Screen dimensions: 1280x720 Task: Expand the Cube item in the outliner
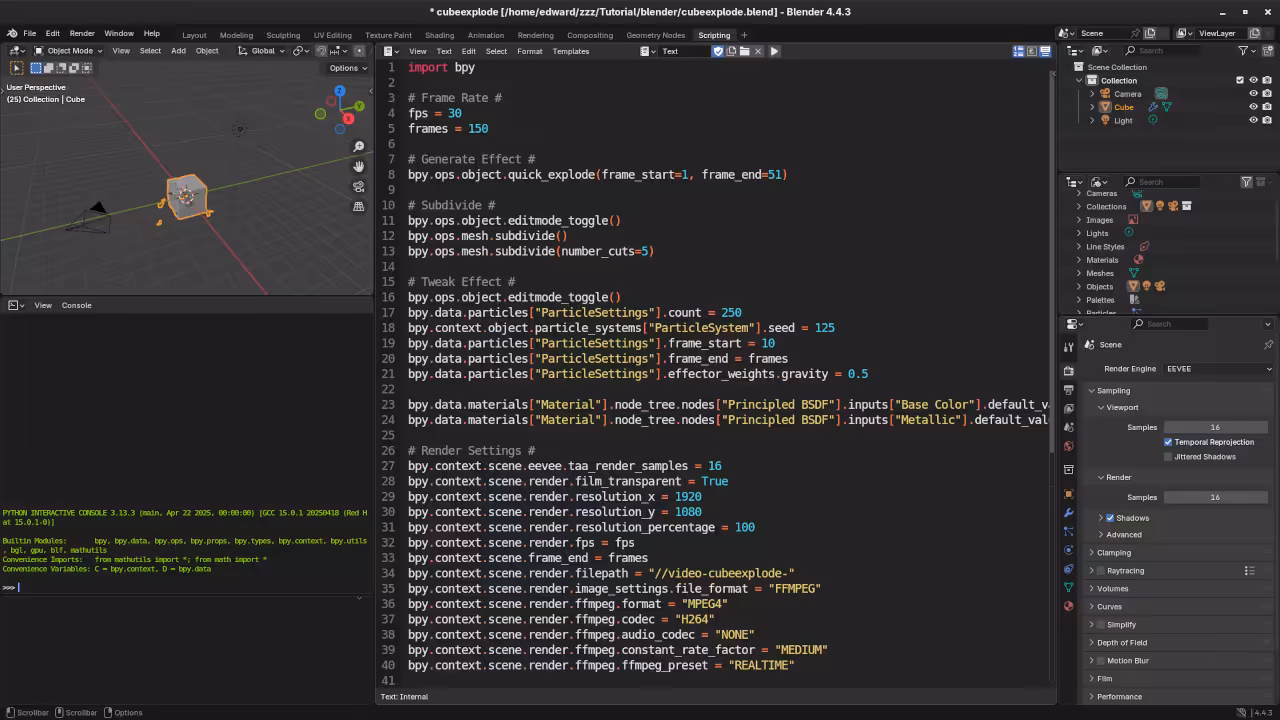tap(1092, 107)
